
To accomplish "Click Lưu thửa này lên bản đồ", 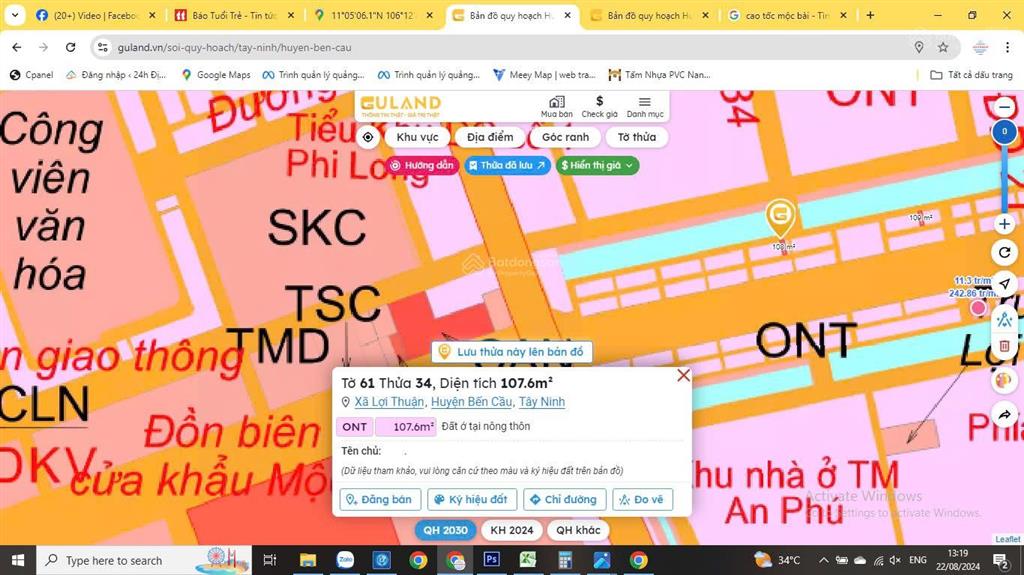I will [x=511, y=352].
